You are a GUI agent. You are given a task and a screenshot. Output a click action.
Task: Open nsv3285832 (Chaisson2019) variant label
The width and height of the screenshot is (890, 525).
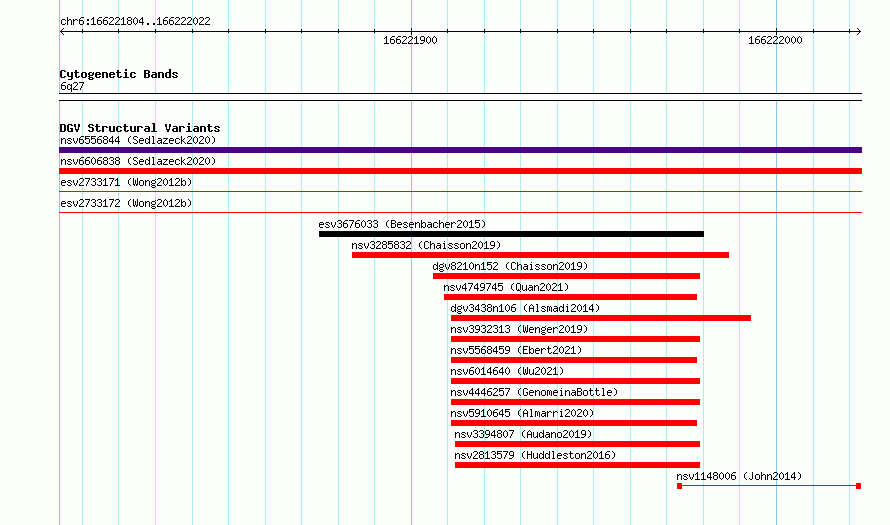tap(426, 245)
